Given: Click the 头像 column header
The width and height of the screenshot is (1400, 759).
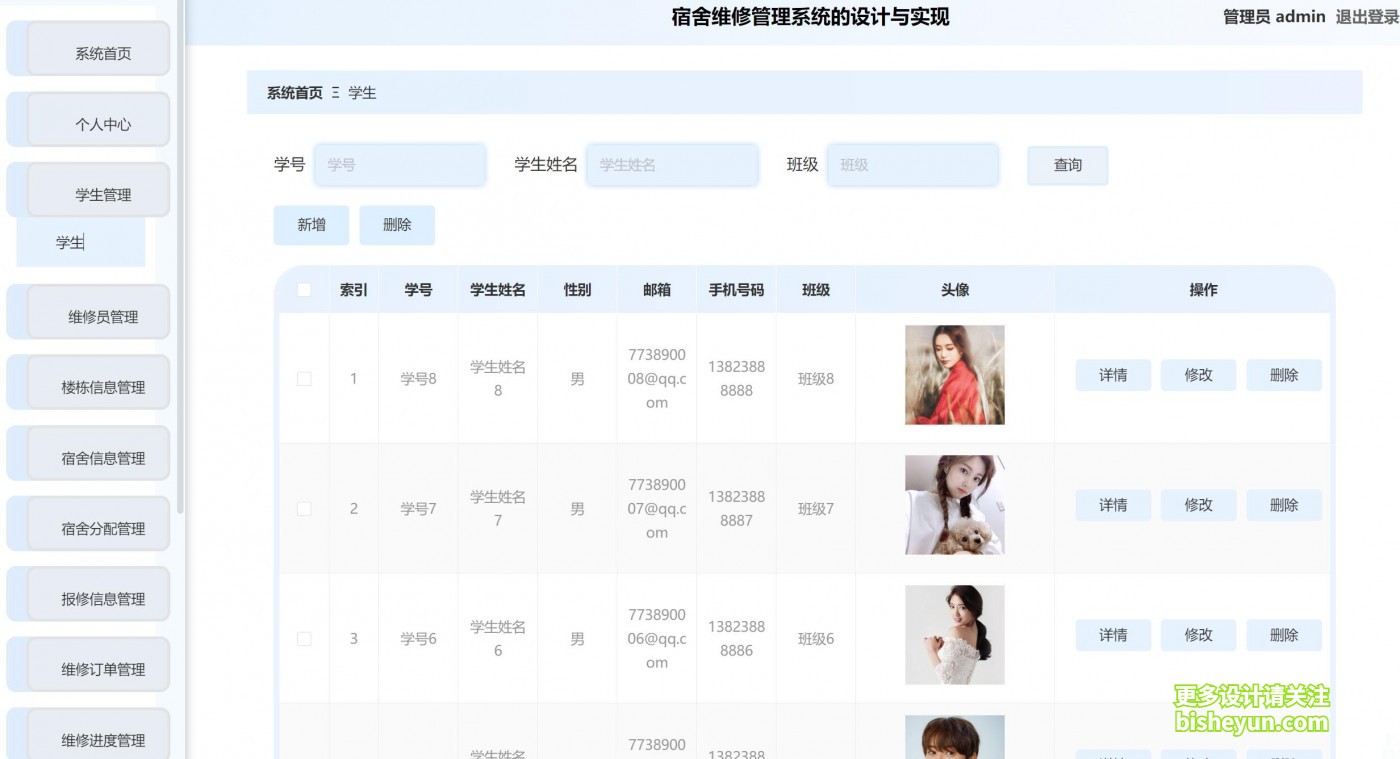Looking at the screenshot, I should pos(955,290).
